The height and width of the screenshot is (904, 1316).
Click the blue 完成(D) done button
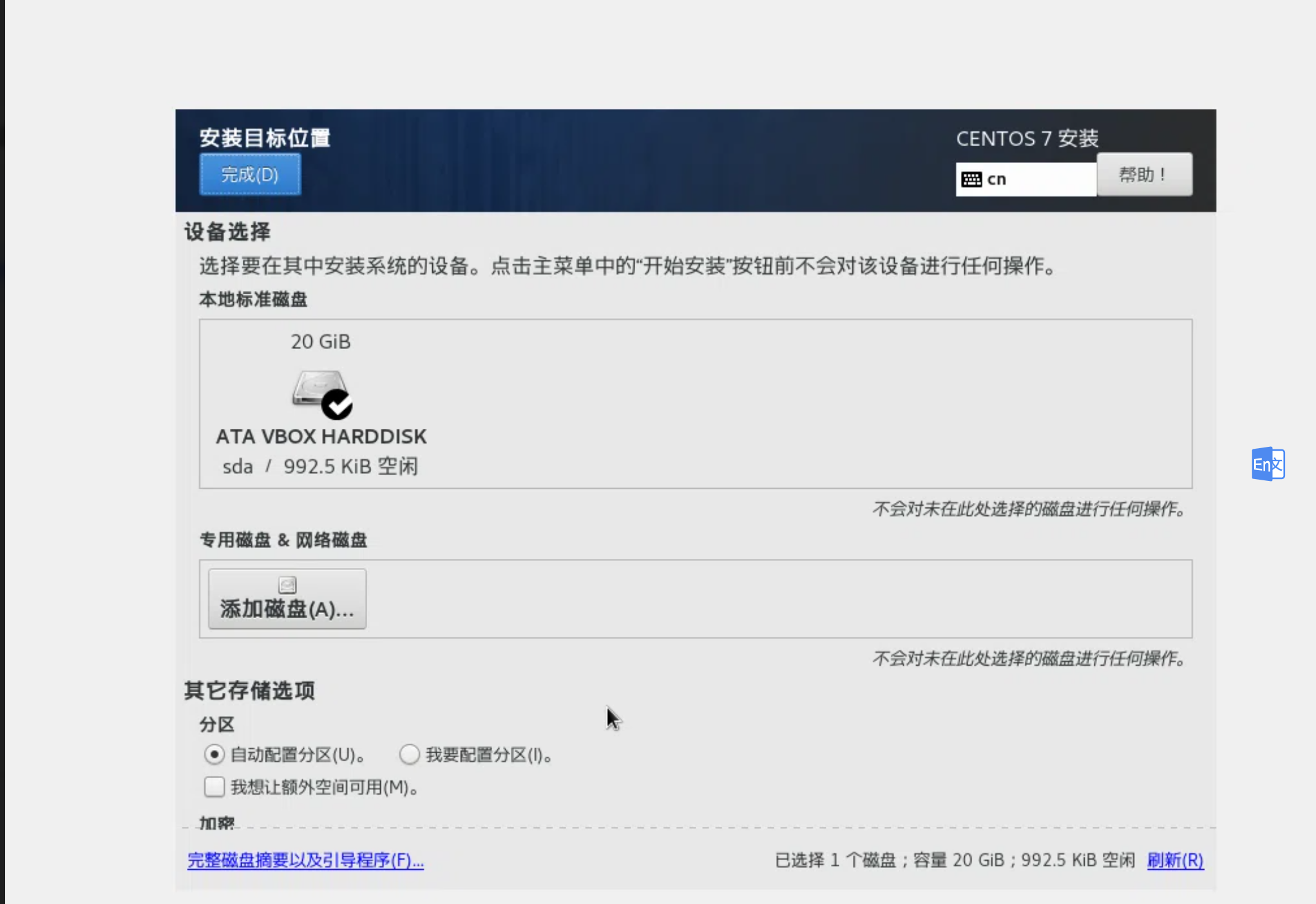click(250, 174)
